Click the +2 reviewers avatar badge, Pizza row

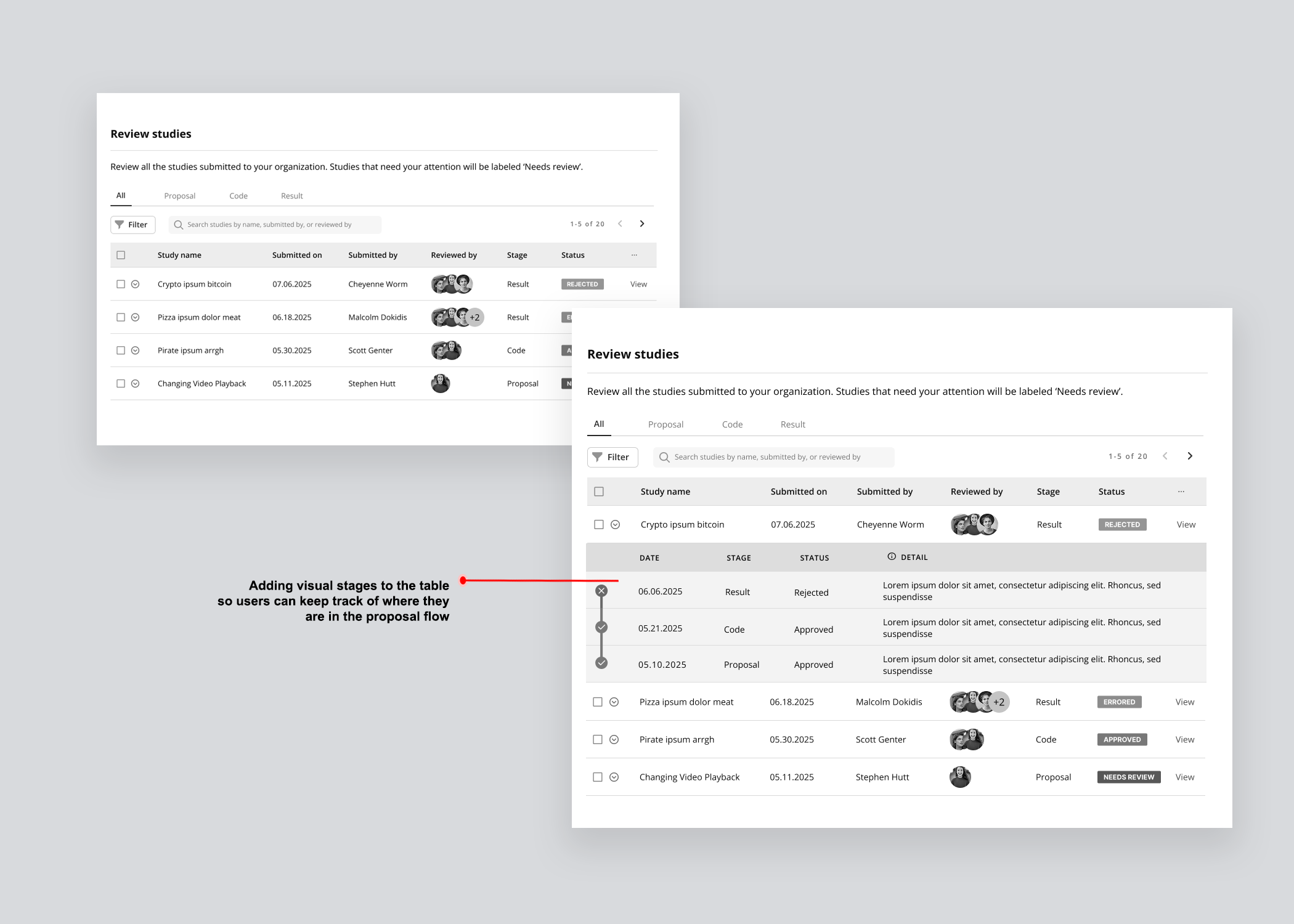(x=999, y=702)
